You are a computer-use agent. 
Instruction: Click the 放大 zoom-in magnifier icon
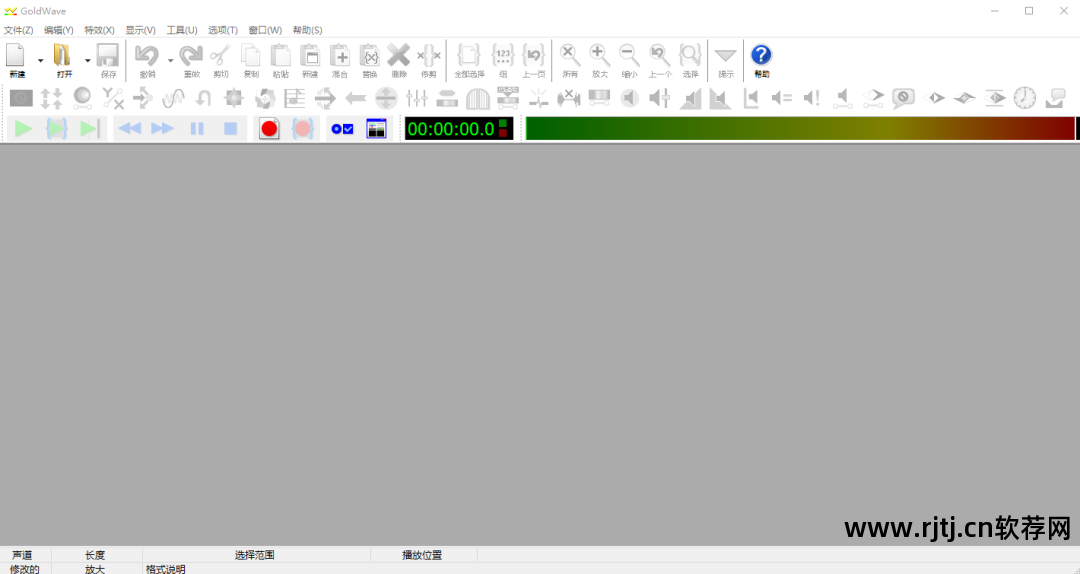pyautogui.click(x=599, y=55)
